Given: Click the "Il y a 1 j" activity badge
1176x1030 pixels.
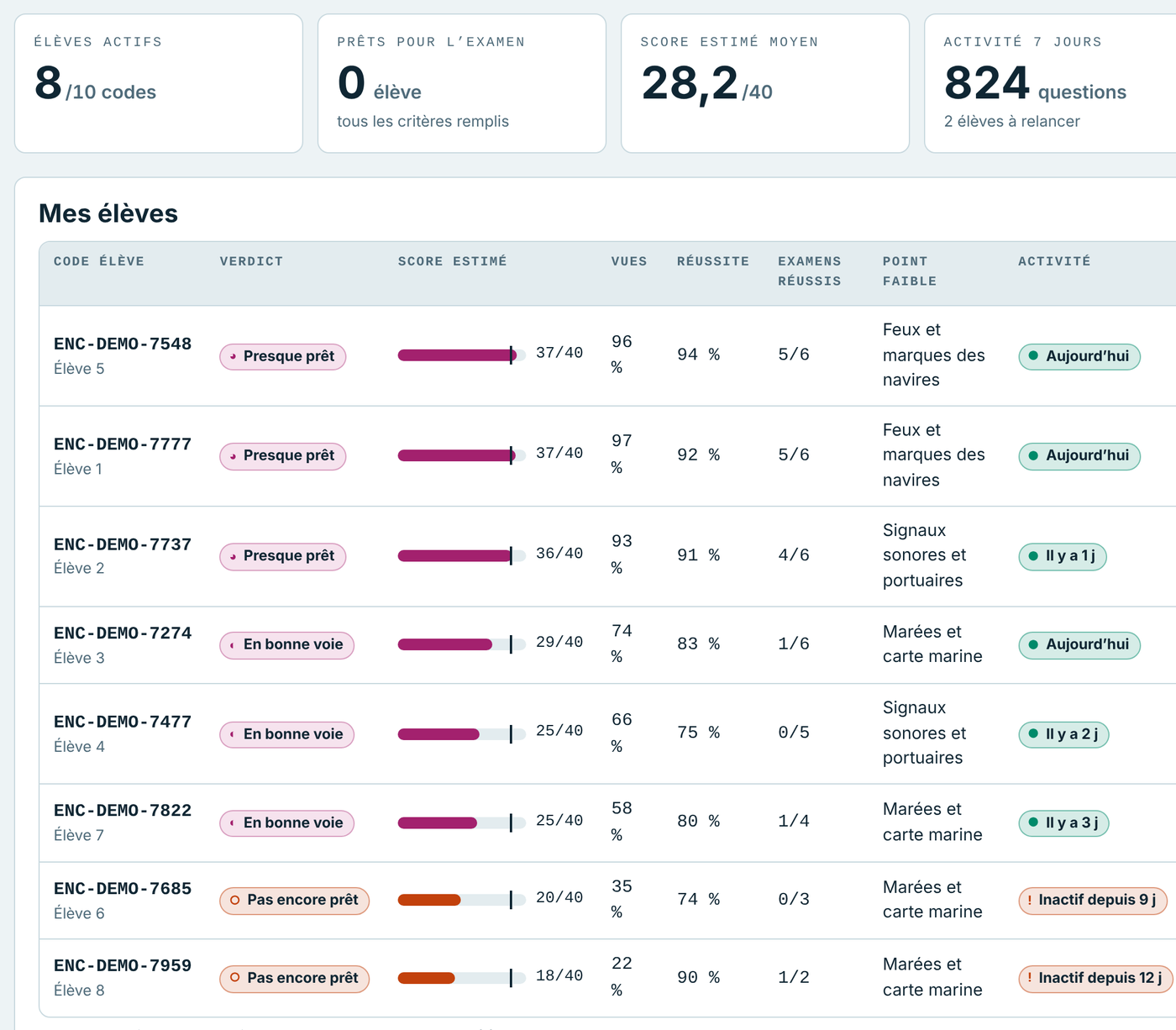Looking at the screenshot, I should point(1063,556).
